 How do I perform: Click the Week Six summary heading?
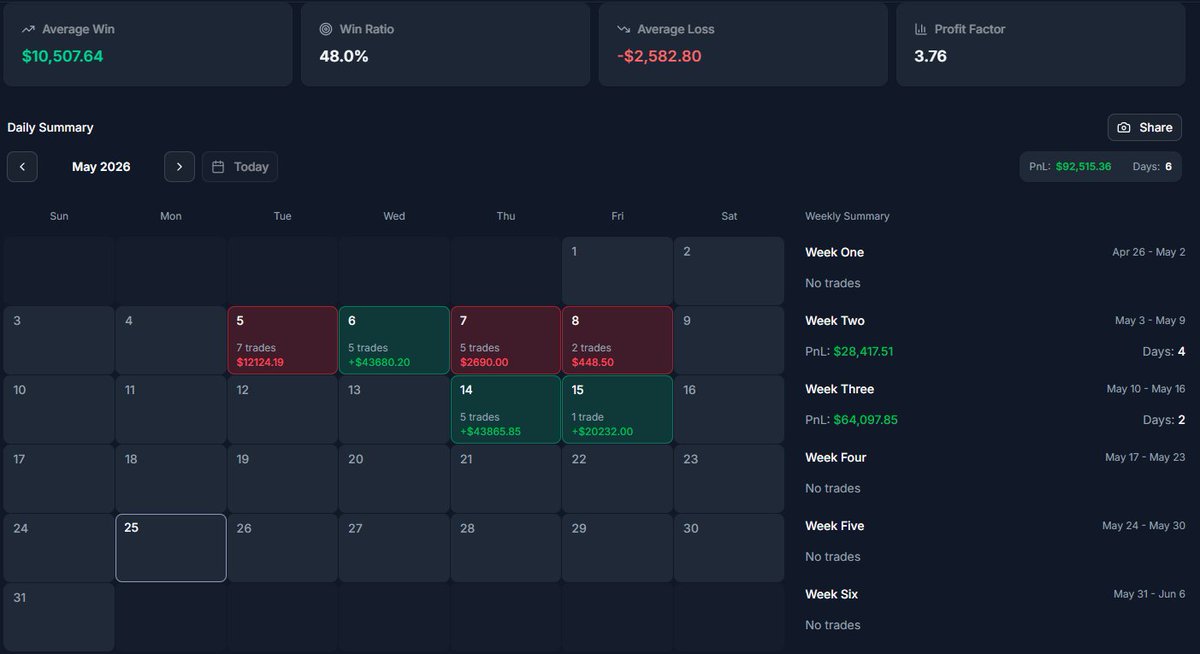pos(832,594)
